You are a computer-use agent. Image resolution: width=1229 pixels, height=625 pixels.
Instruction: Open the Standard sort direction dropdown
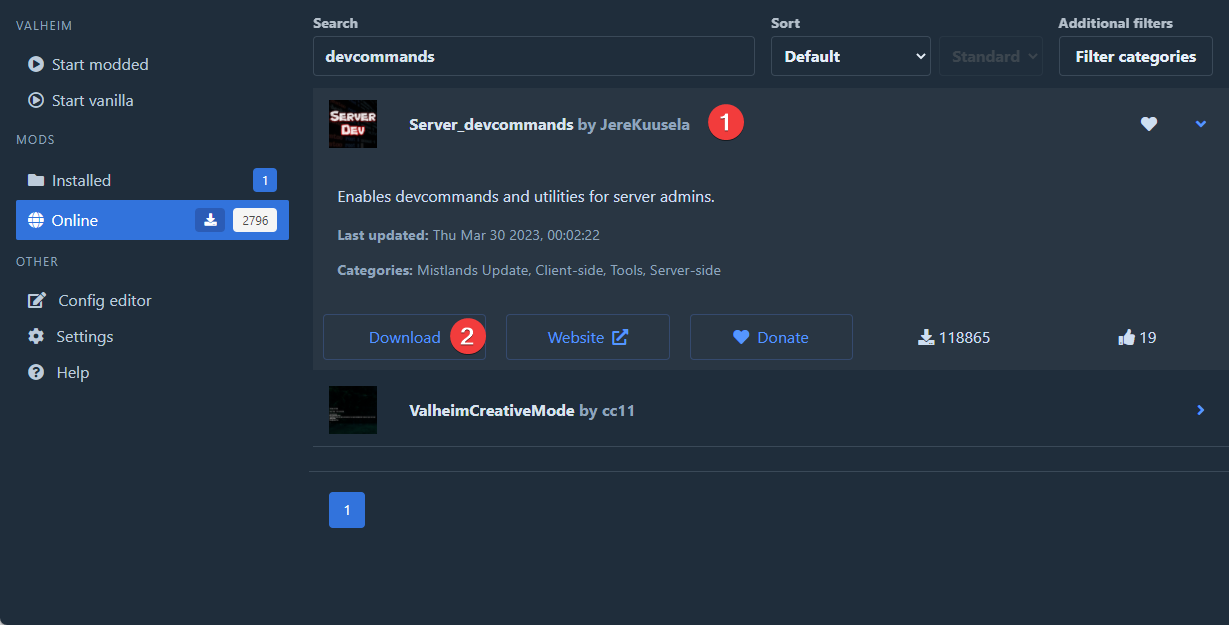point(991,56)
